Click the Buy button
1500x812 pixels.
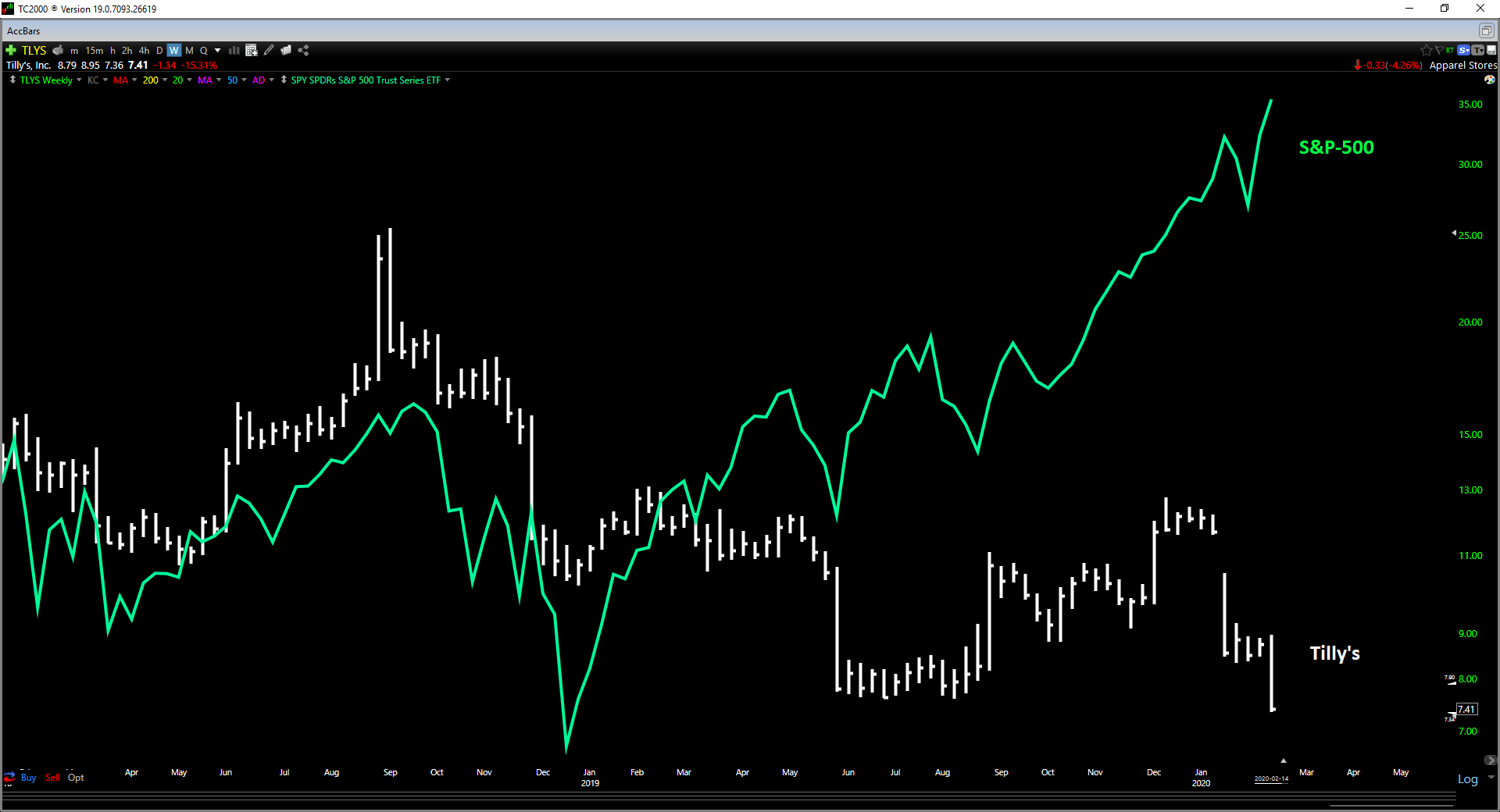28,777
